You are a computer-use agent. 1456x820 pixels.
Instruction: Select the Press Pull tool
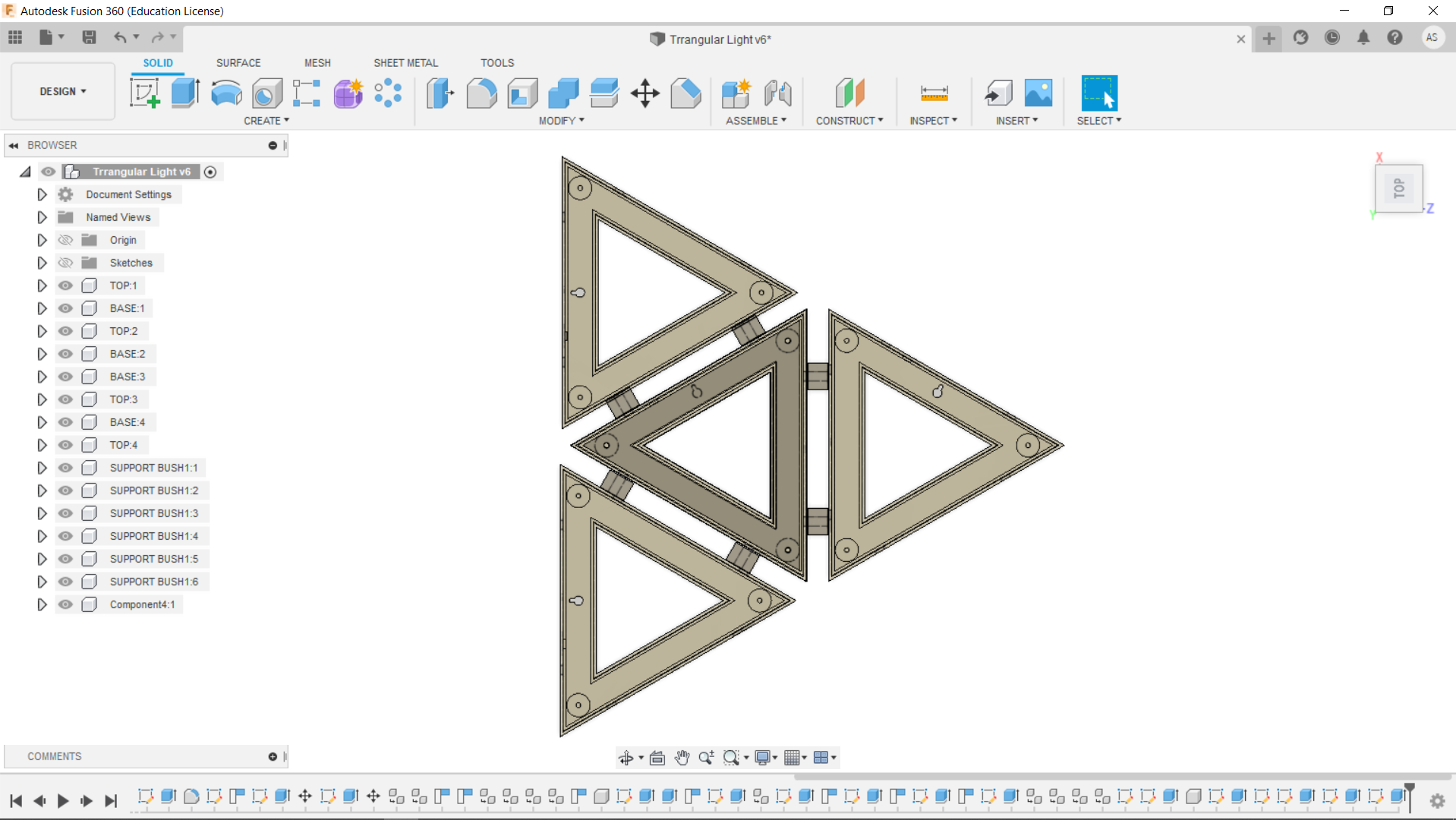pyautogui.click(x=440, y=93)
